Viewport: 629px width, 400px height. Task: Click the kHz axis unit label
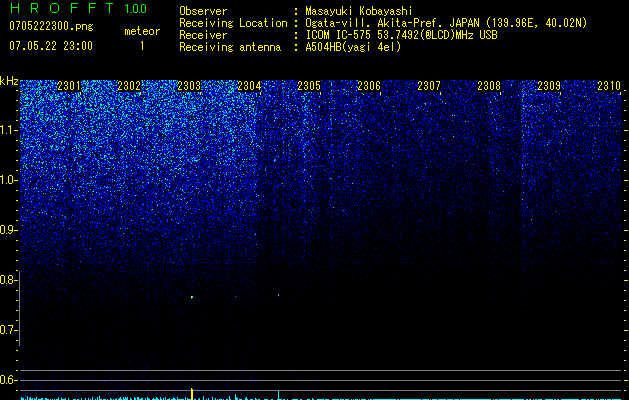pyautogui.click(x=9, y=81)
